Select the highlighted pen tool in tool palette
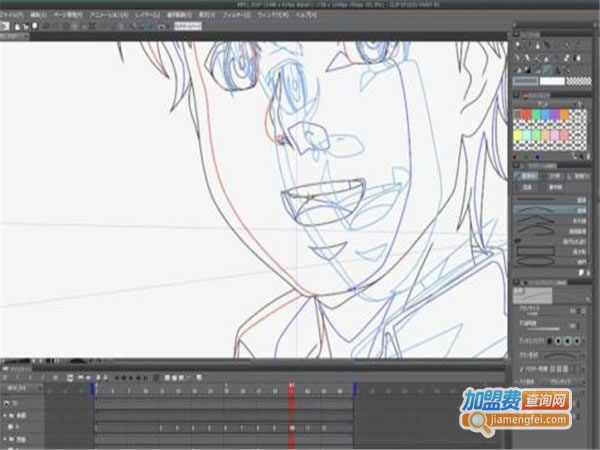 pyautogui.click(x=547, y=69)
